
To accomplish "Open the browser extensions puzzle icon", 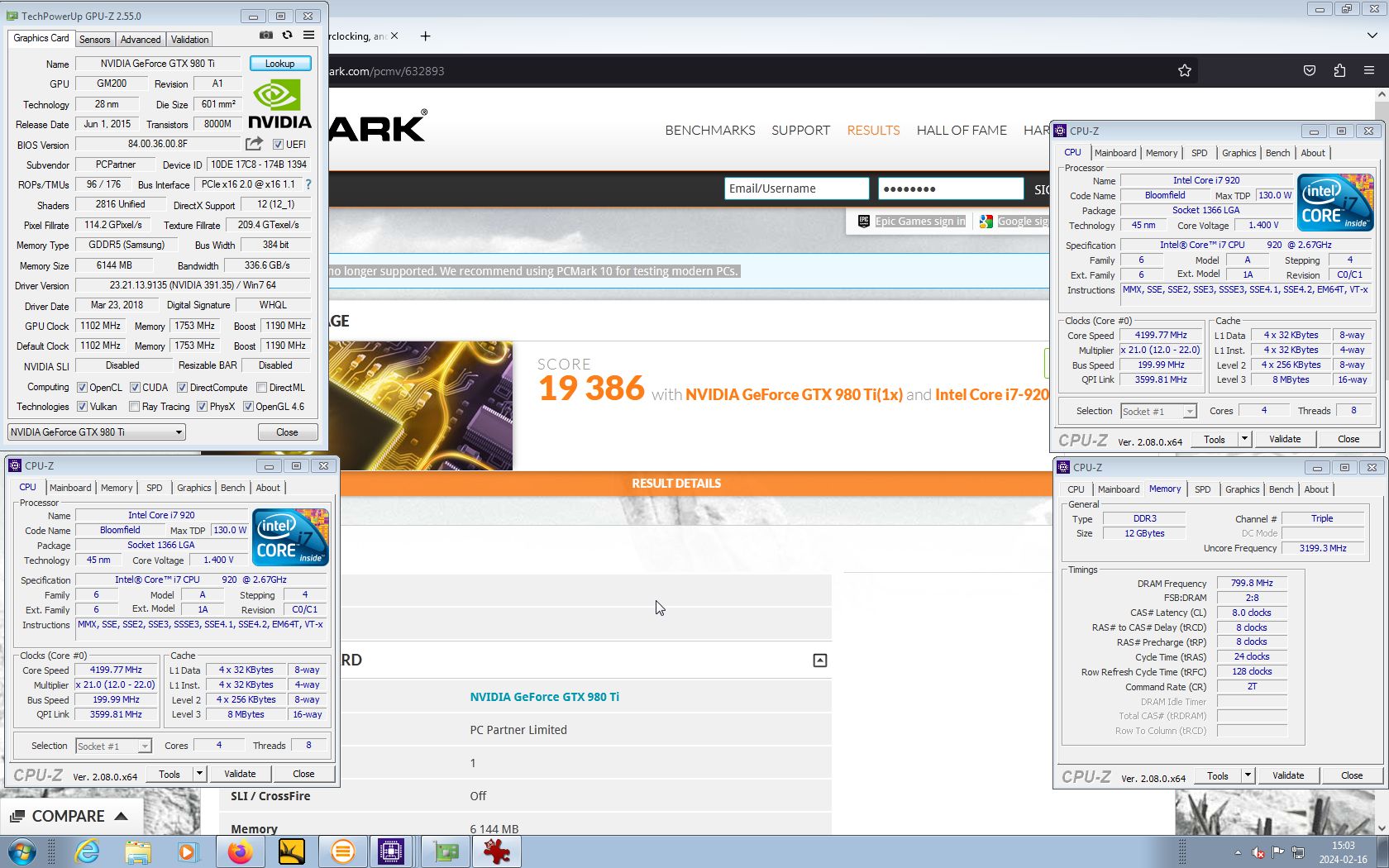I will coord(1339,71).
